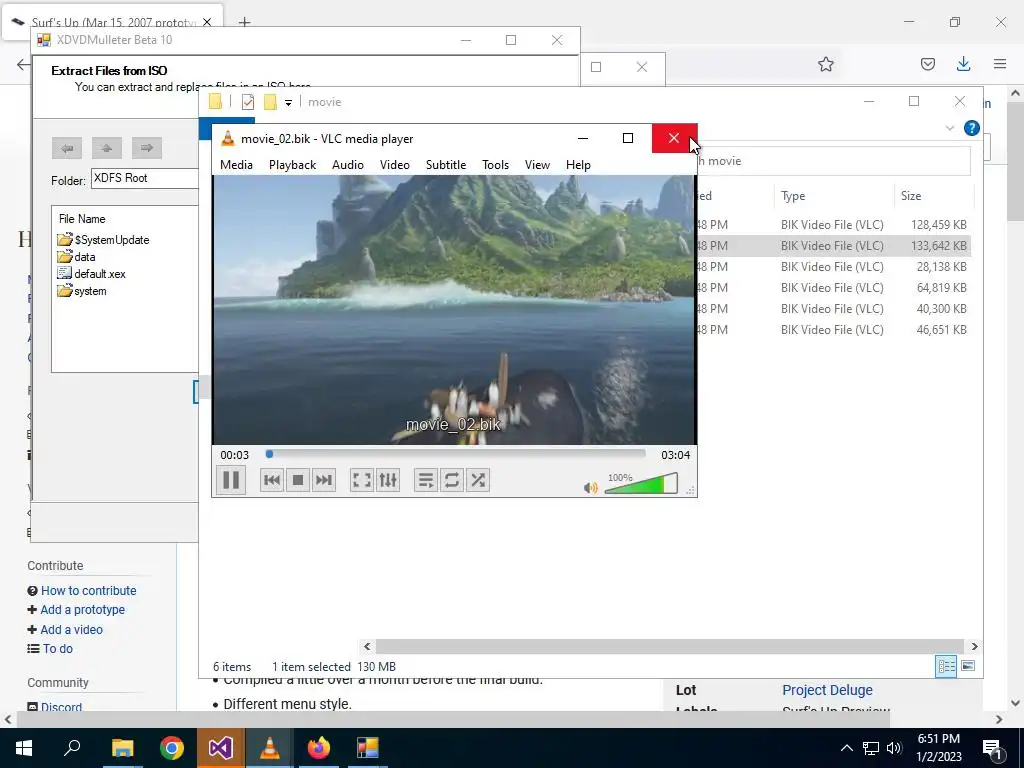
Task: Toggle VLC fullscreen mode
Action: click(362, 480)
